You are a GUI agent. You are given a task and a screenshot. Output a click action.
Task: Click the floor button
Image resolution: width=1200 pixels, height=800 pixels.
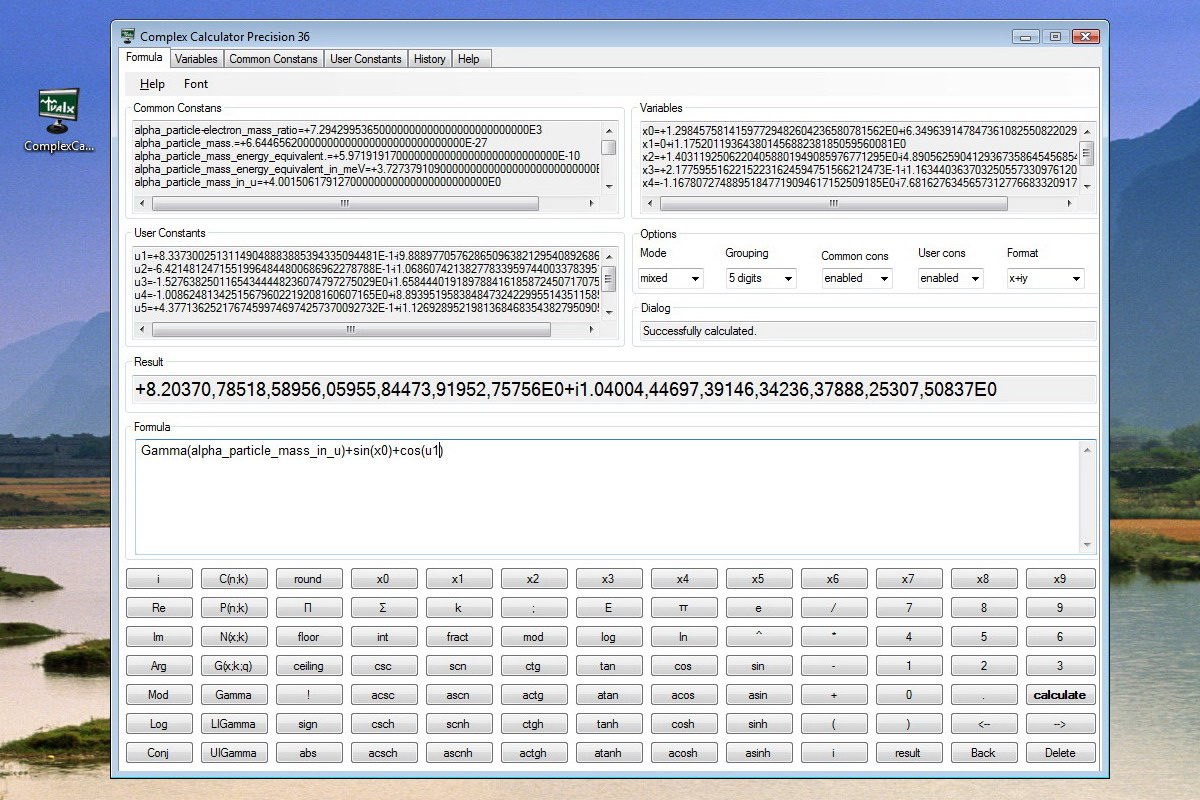pos(308,637)
